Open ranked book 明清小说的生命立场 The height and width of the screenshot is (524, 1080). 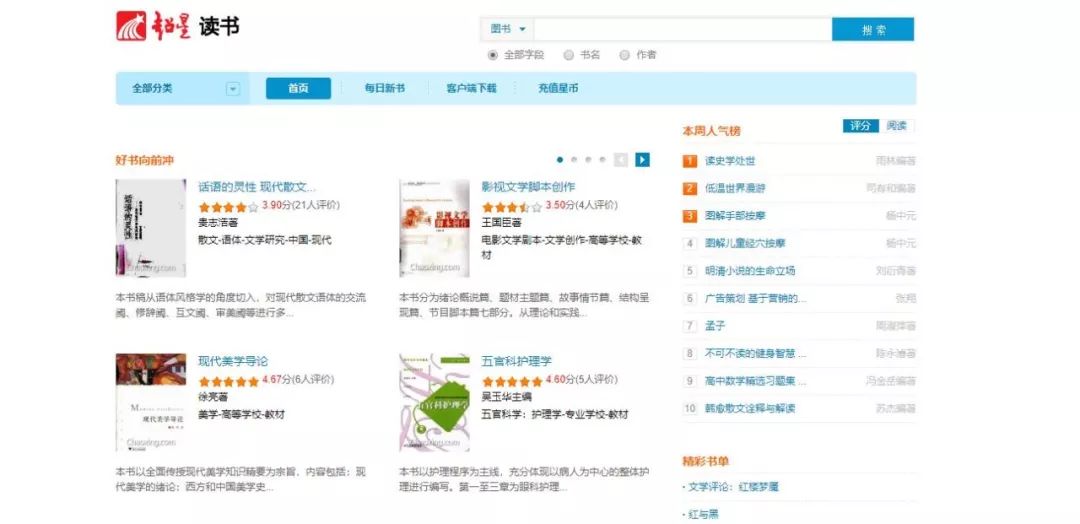coord(750,271)
